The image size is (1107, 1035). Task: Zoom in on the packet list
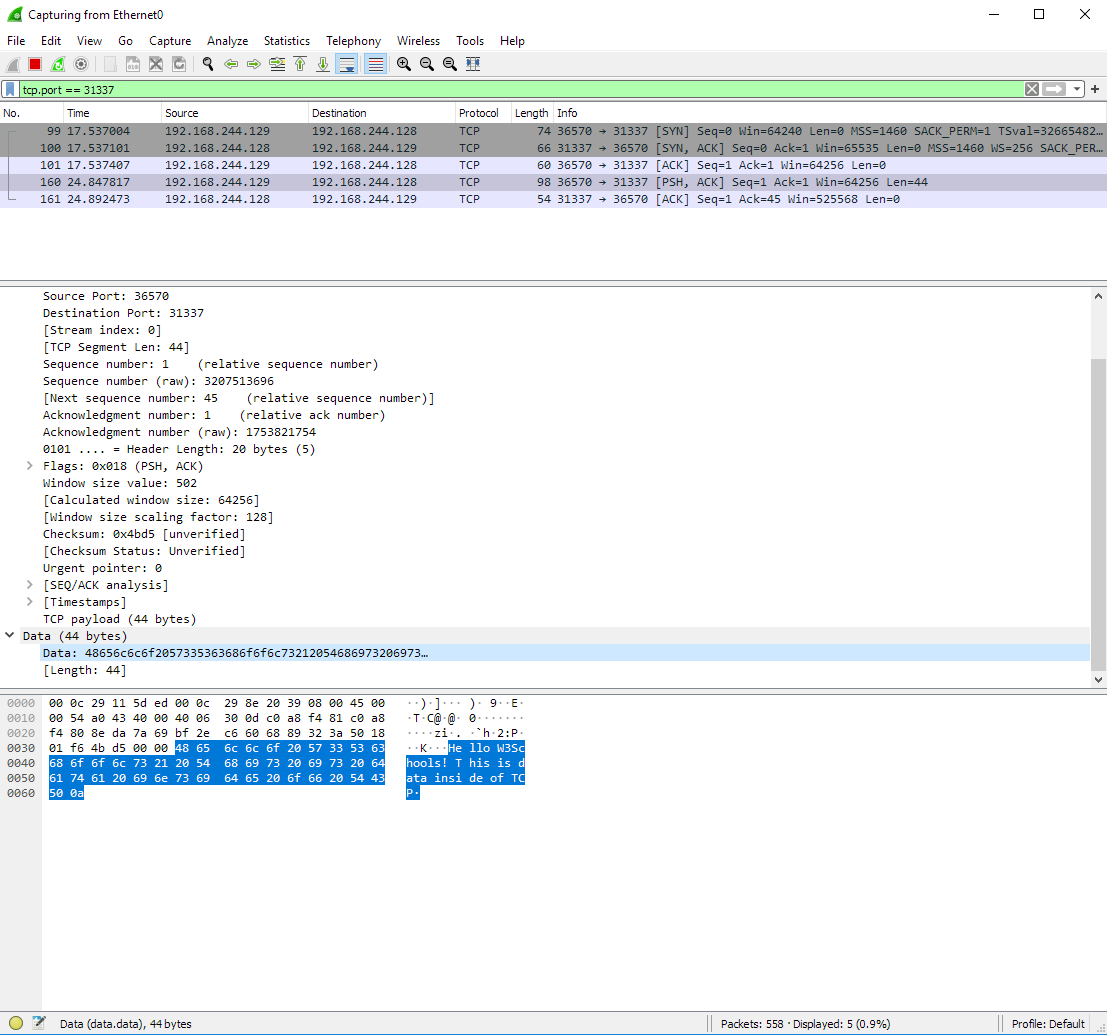(403, 63)
